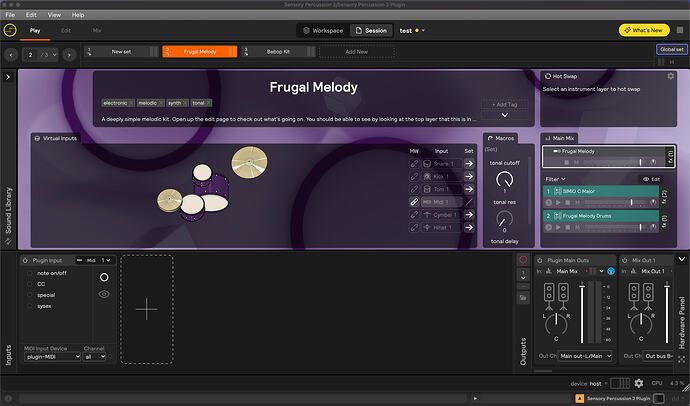Open the set number 2/3 dropdown

[x=40, y=55]
